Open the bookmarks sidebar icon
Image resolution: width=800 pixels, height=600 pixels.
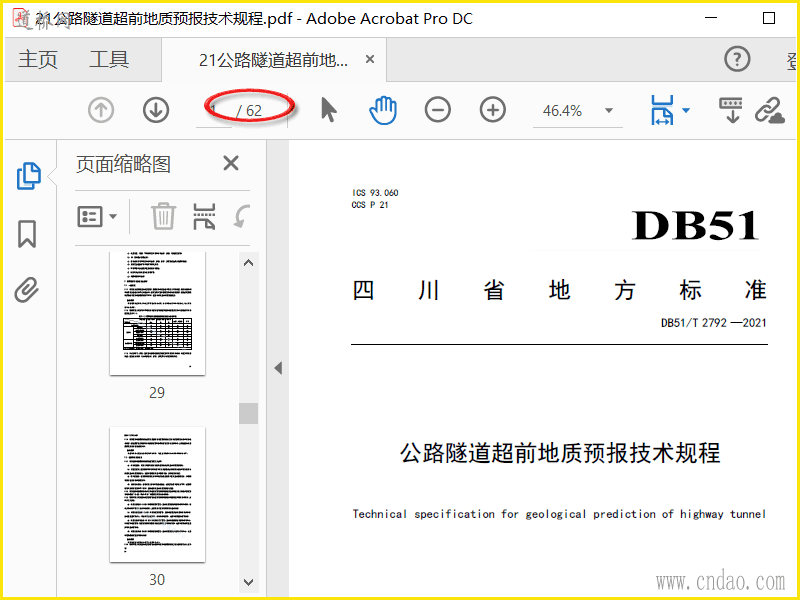pyautogui.click(x=27, y=234)
